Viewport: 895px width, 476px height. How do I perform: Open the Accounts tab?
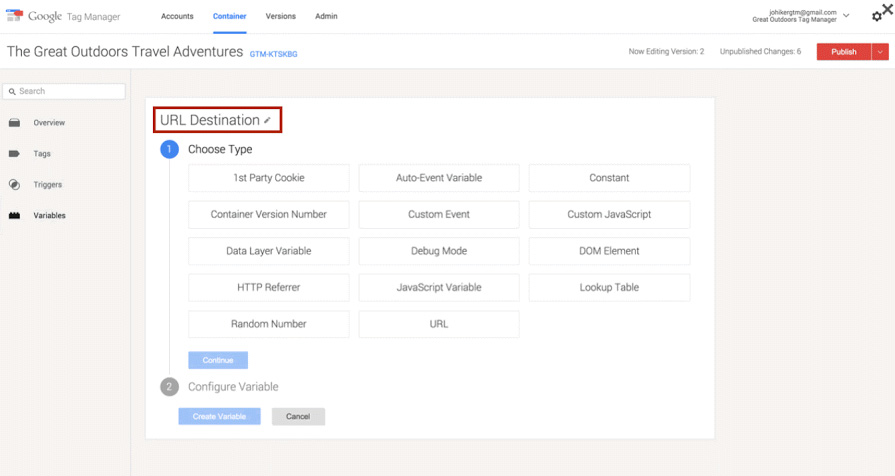click(x=177, y=16)
